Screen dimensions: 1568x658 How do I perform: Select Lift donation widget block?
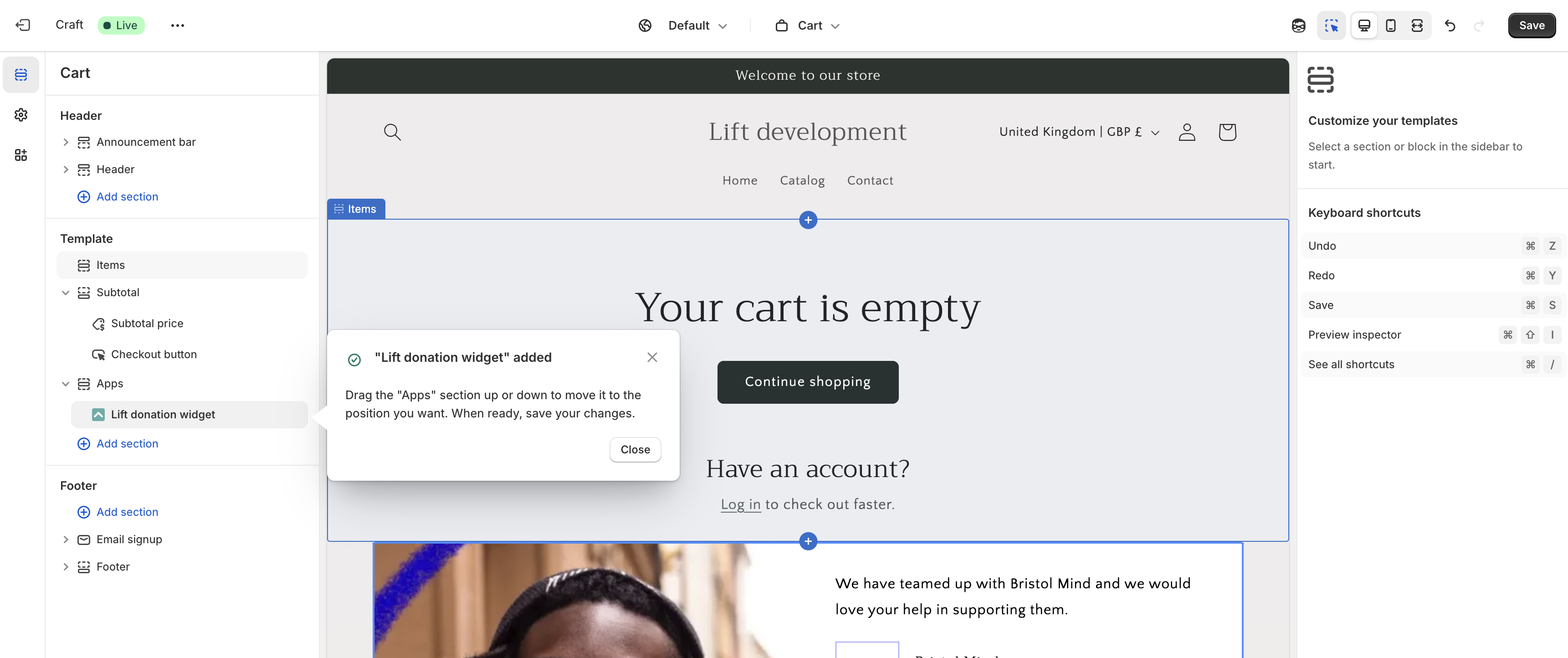(x=163, y=414)
